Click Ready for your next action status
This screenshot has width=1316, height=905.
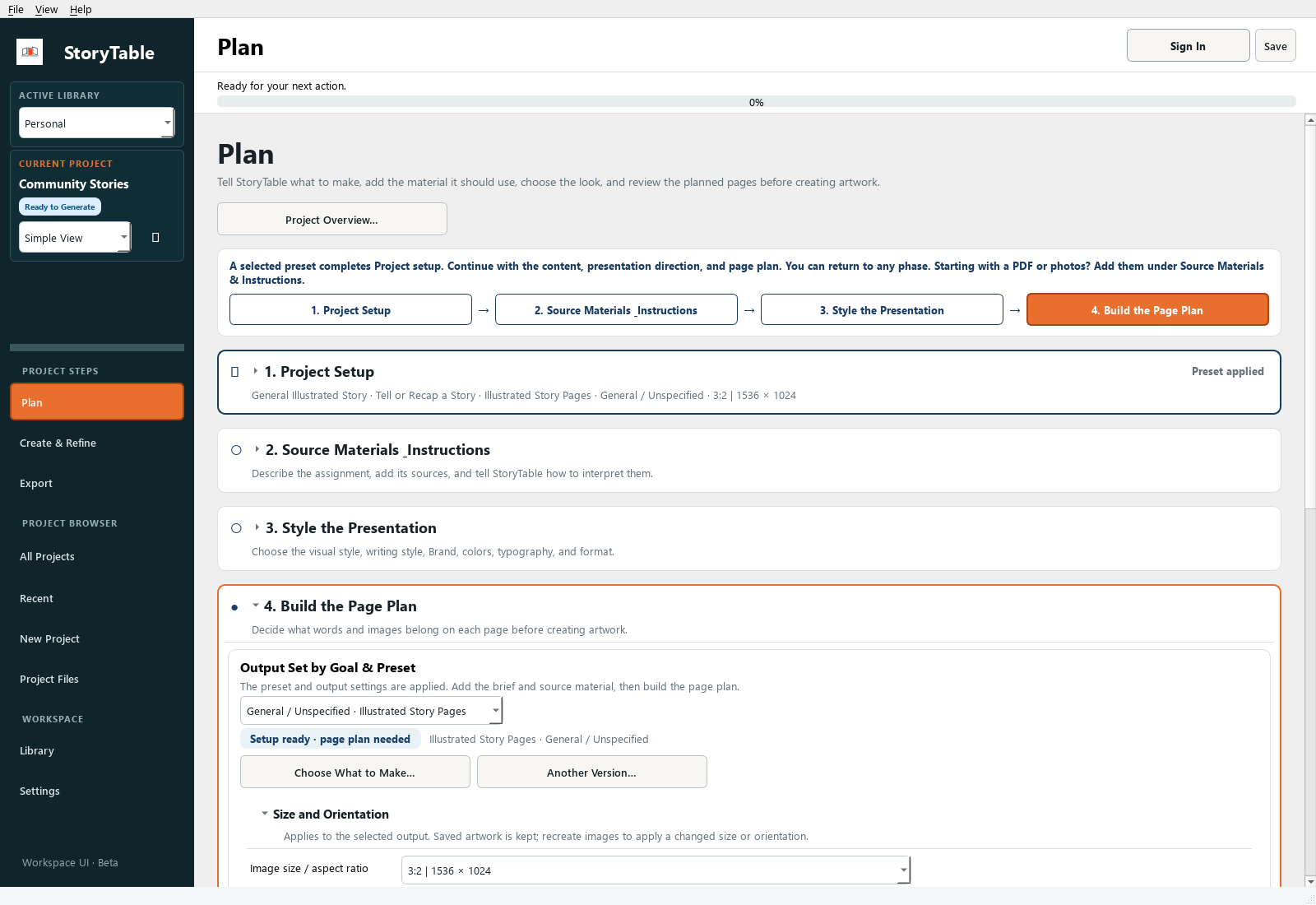281,86
